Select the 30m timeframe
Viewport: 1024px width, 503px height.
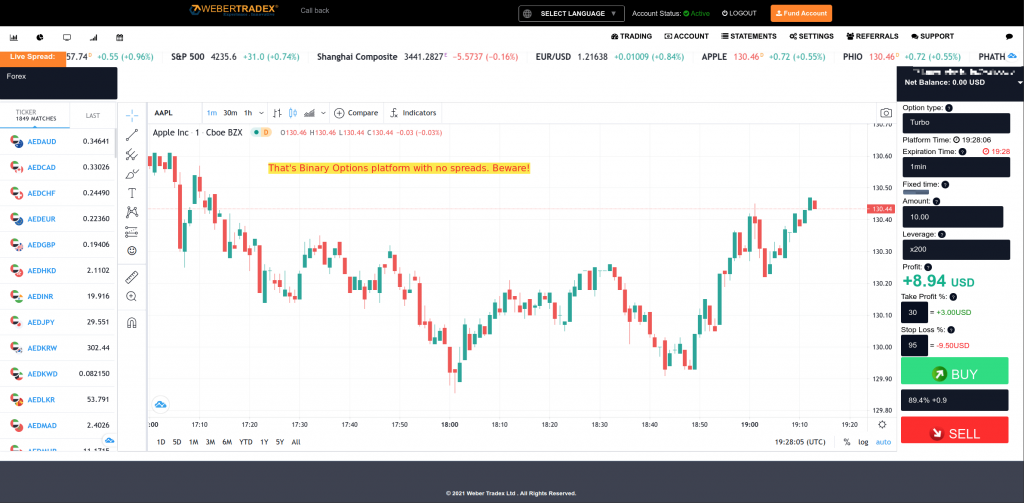coord(230,113)
